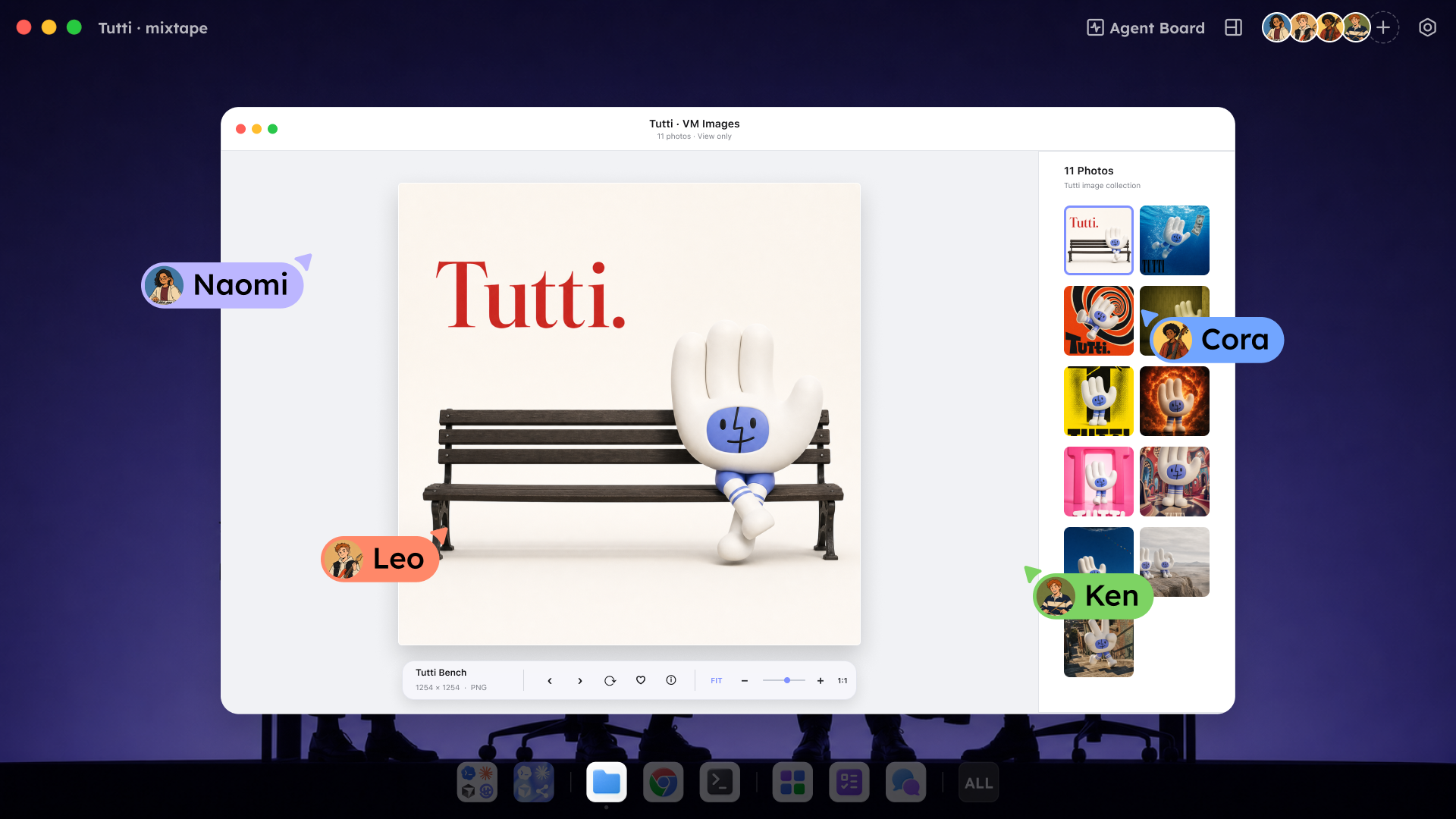
Task: Adjust the zoom level slider
Action: coord(785,680)
